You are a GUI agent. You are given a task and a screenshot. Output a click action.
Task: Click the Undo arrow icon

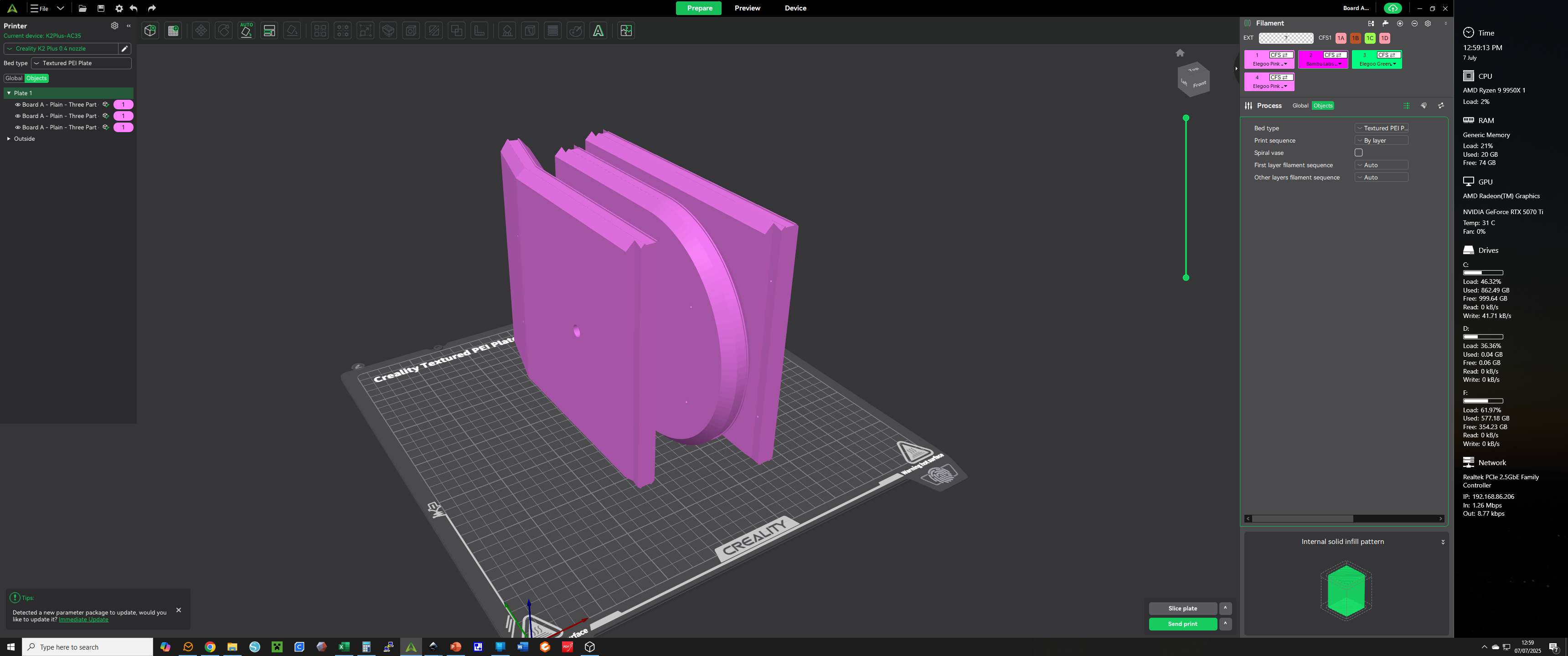(x=134, y=9)
